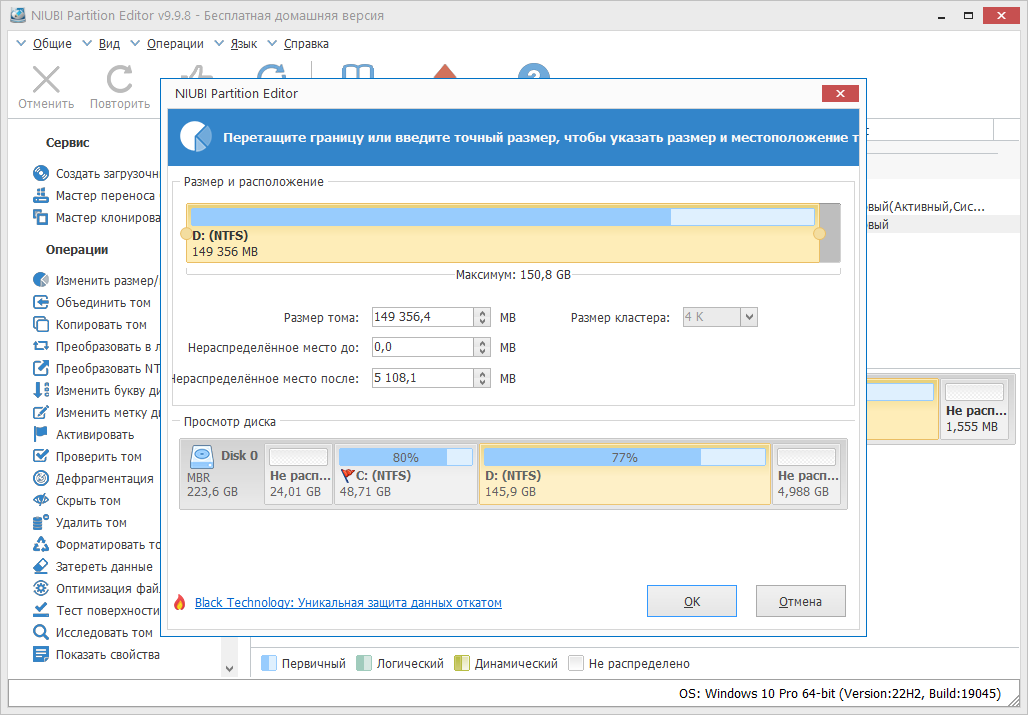Screen dimensions: 1028x715
Task: Open the Размер кластера dropdown
Action: click(749, 317)
